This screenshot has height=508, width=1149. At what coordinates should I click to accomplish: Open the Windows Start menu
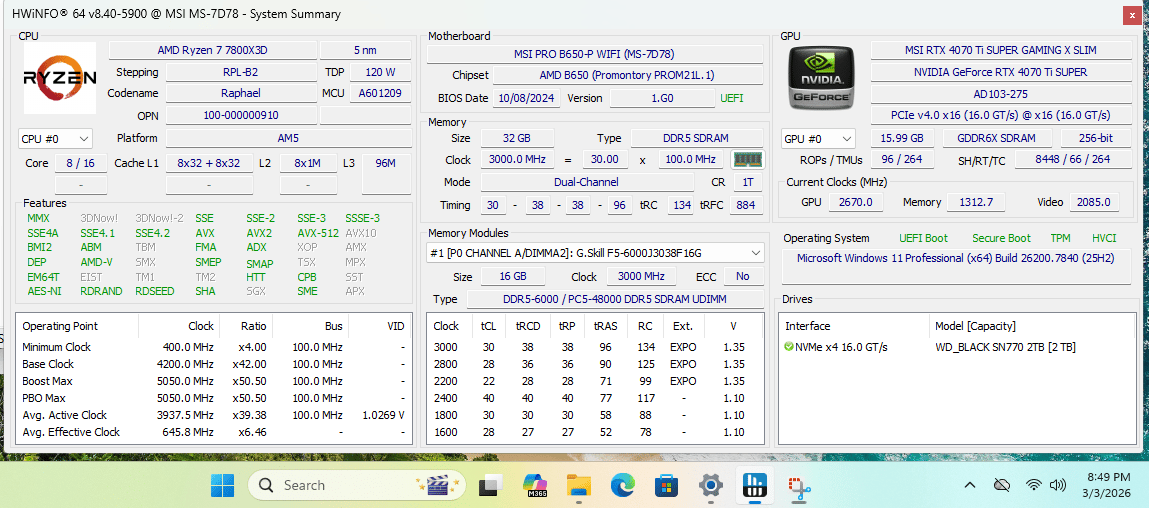click(x=223, y=485)
